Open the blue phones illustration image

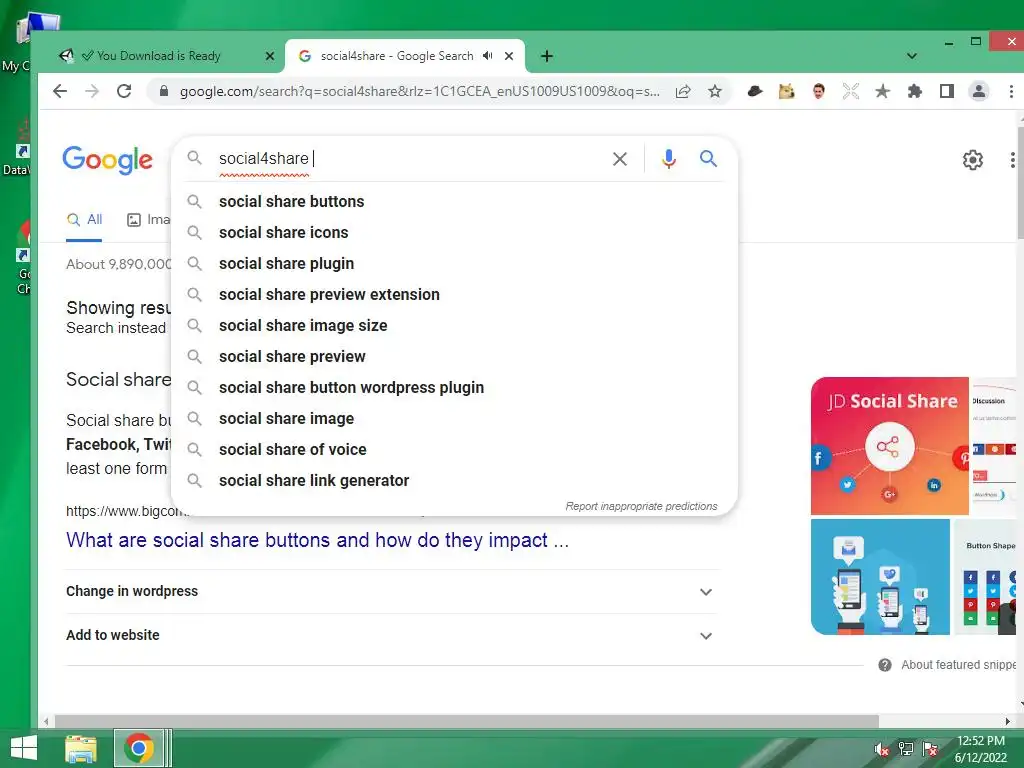880,577
